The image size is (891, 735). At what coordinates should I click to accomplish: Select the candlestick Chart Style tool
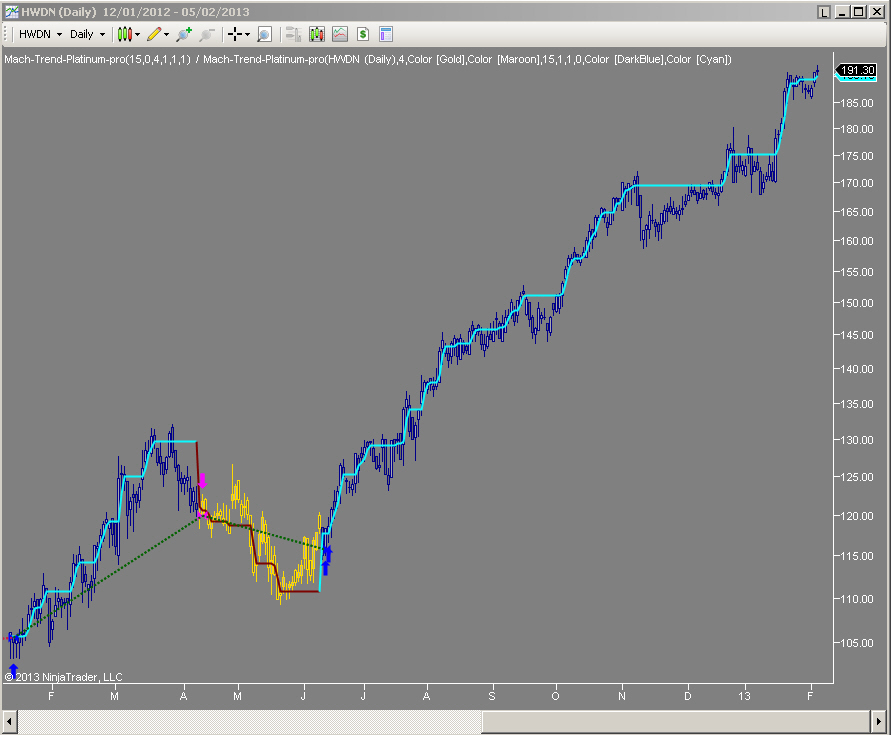[x=126, y=33]
